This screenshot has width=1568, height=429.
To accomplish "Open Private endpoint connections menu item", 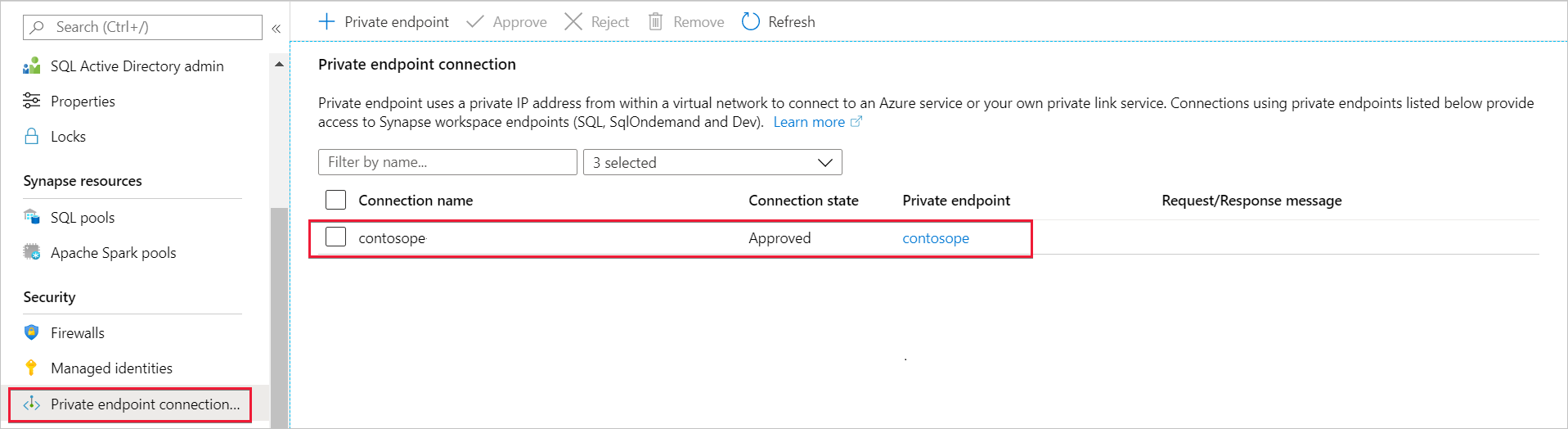I will 145,404.
